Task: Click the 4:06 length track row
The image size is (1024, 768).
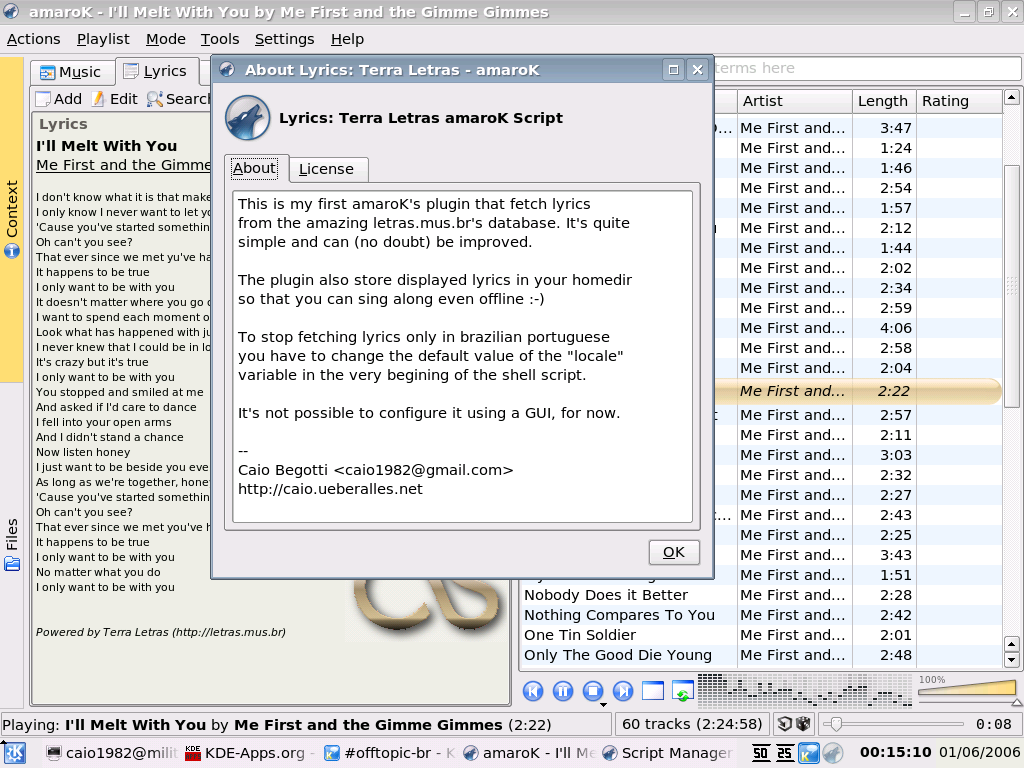Action: click(858, 328)
